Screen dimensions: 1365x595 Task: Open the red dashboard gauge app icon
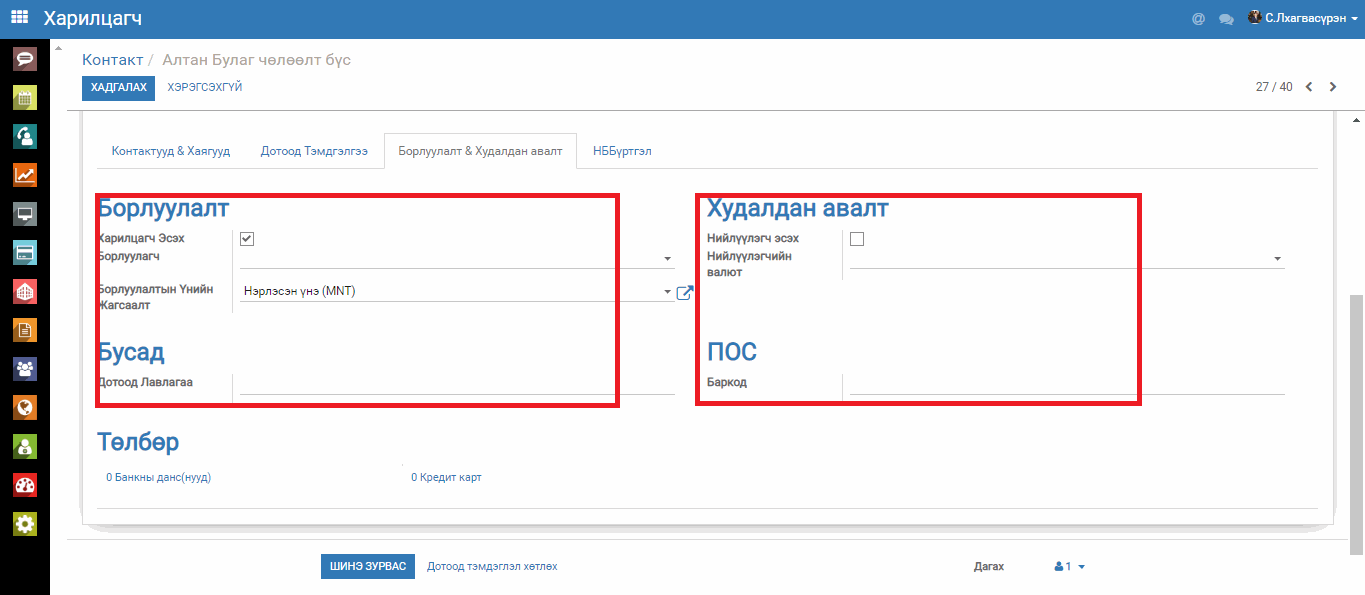(25, 485)
